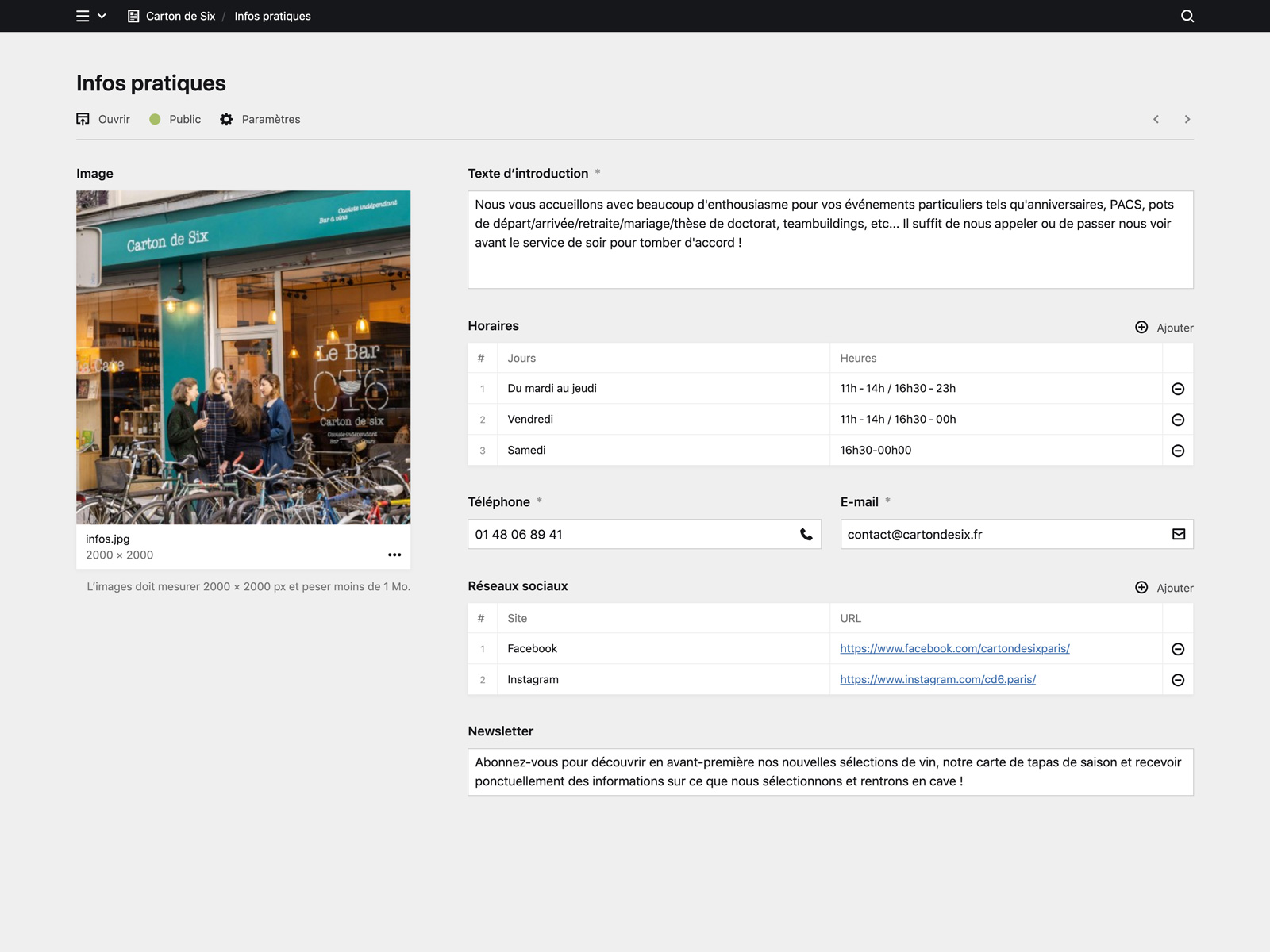Viewport: 1270px width, 952px height.
Task: Open the Paramètres settings gear
Action: 226,119
